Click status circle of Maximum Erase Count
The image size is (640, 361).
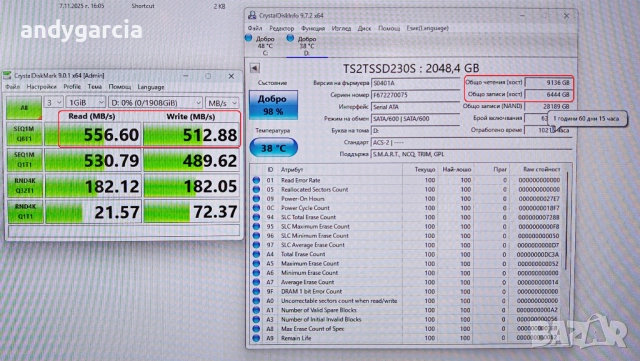tap(256, 263)
